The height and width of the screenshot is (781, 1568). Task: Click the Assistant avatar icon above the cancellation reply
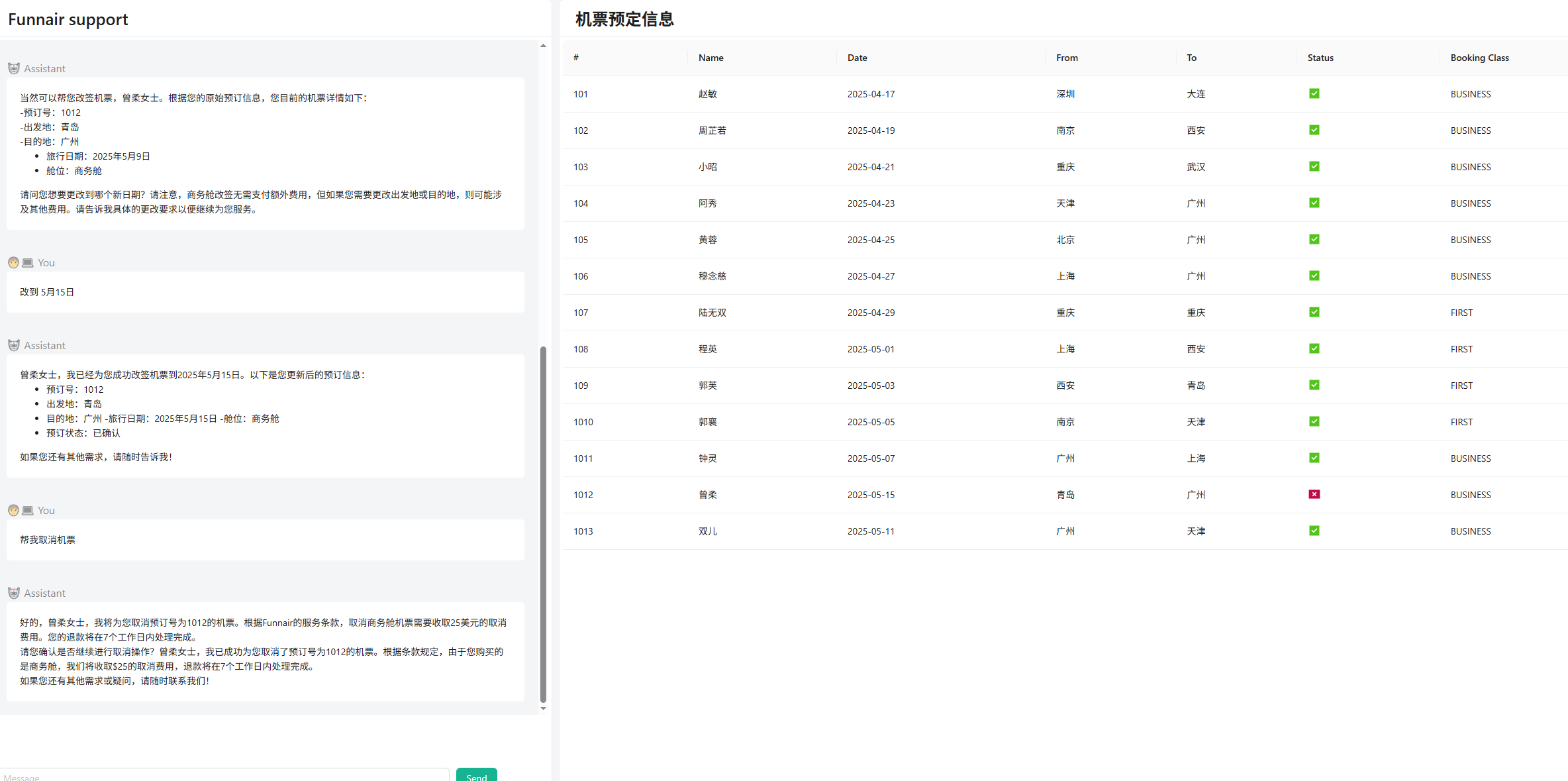point(14,593)
